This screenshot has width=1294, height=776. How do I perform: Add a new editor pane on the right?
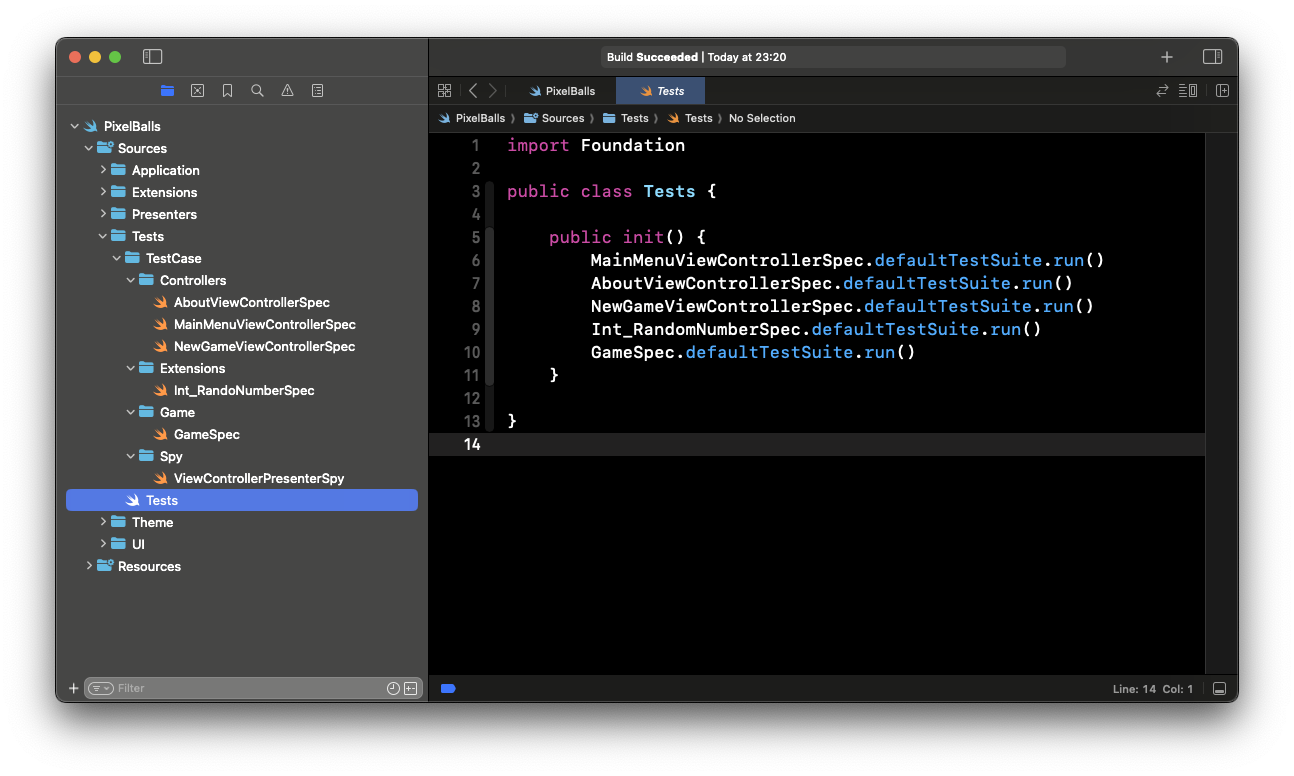tap(1222, 90)
